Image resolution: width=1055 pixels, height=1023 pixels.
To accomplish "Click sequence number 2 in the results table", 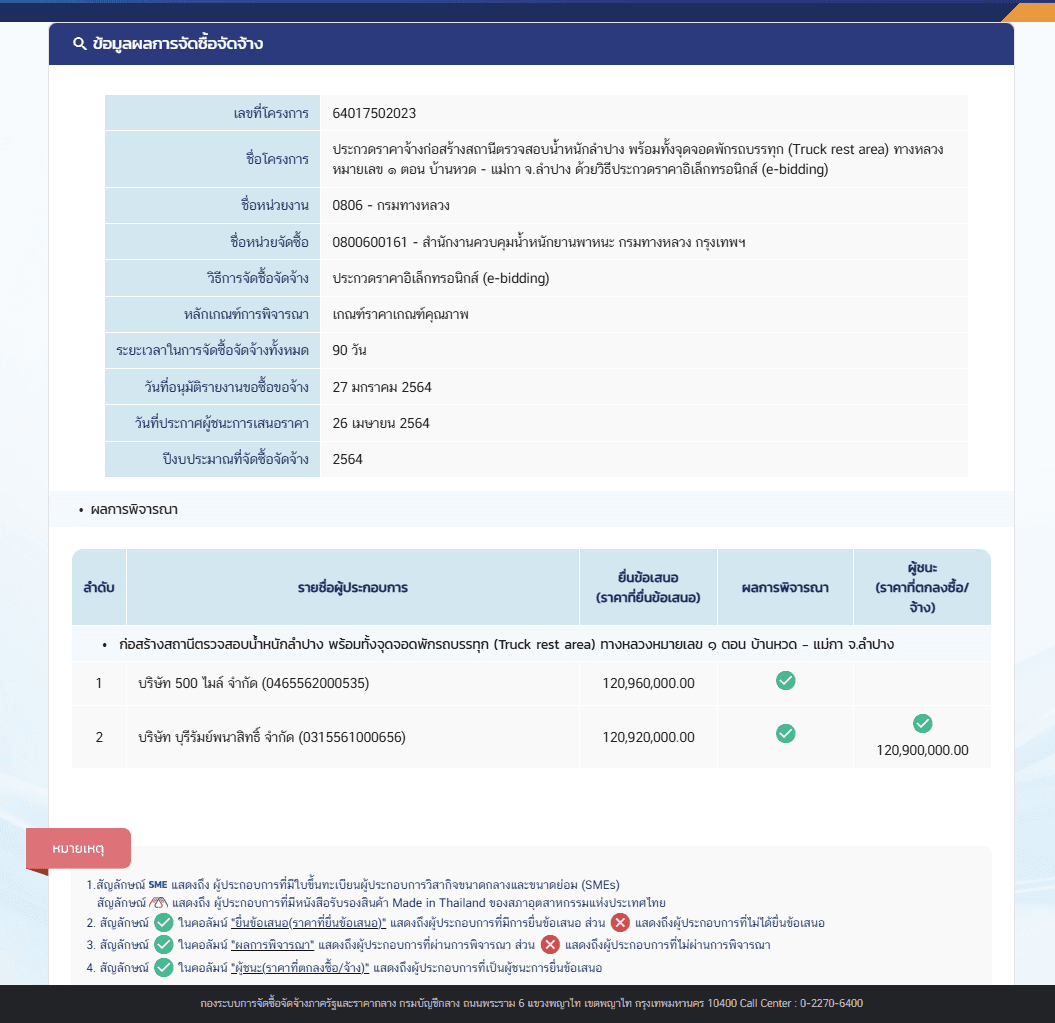I will coord(99,737).
